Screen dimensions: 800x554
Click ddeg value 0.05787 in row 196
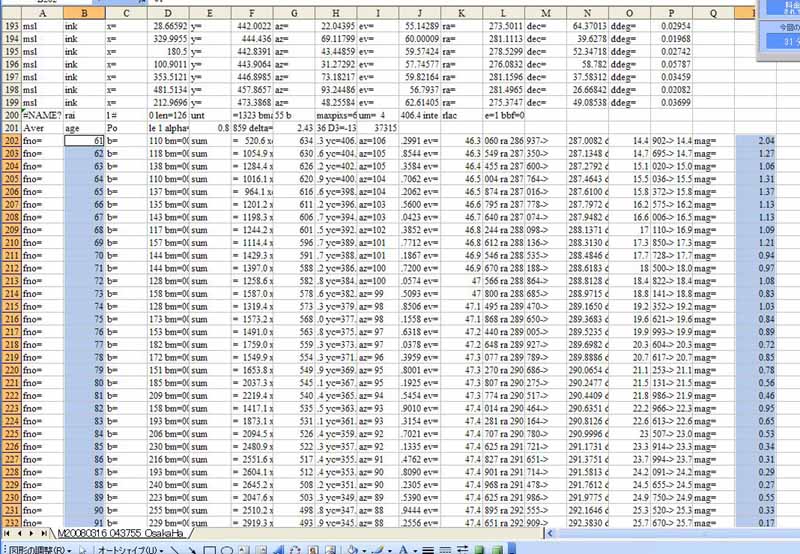671,64
